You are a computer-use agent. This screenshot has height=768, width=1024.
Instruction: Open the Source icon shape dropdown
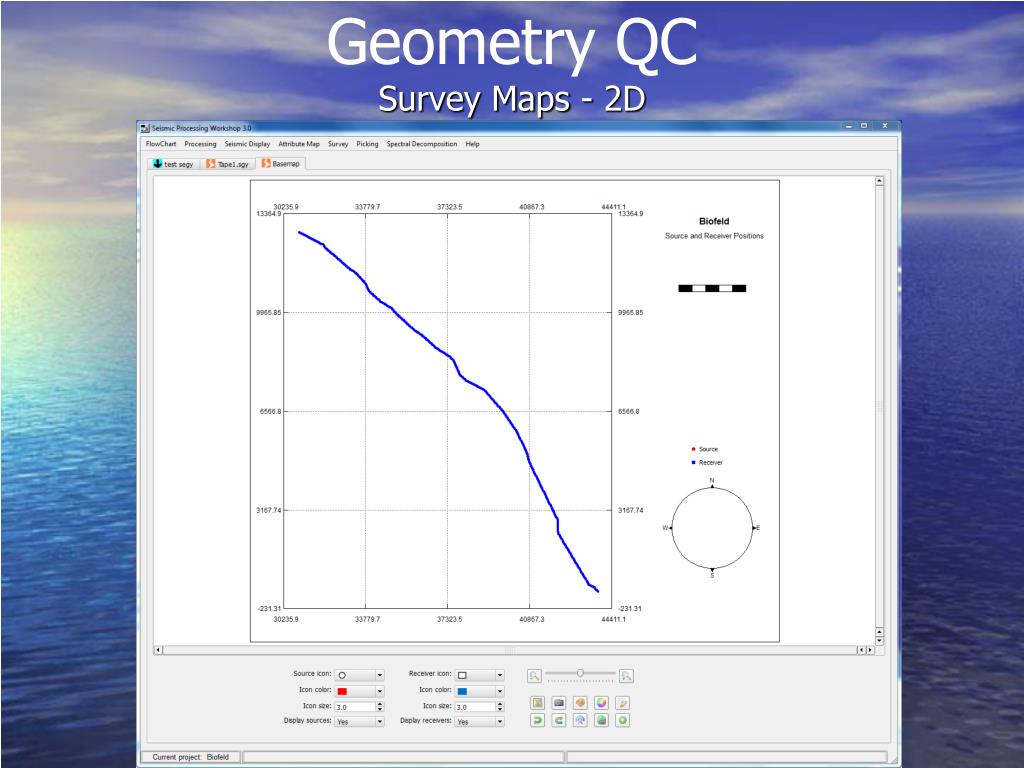coord(359,675)
